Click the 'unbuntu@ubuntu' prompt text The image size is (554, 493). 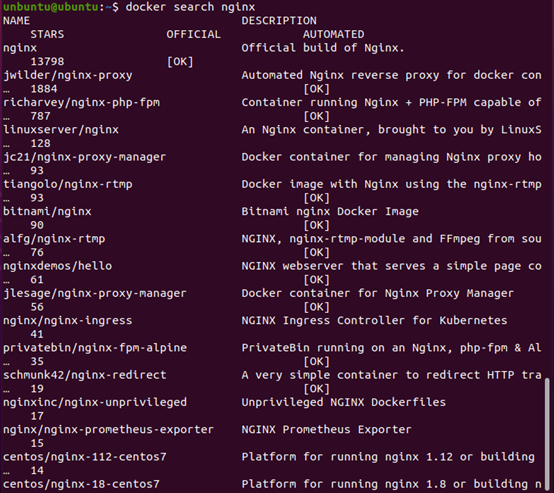click(51, 7)
